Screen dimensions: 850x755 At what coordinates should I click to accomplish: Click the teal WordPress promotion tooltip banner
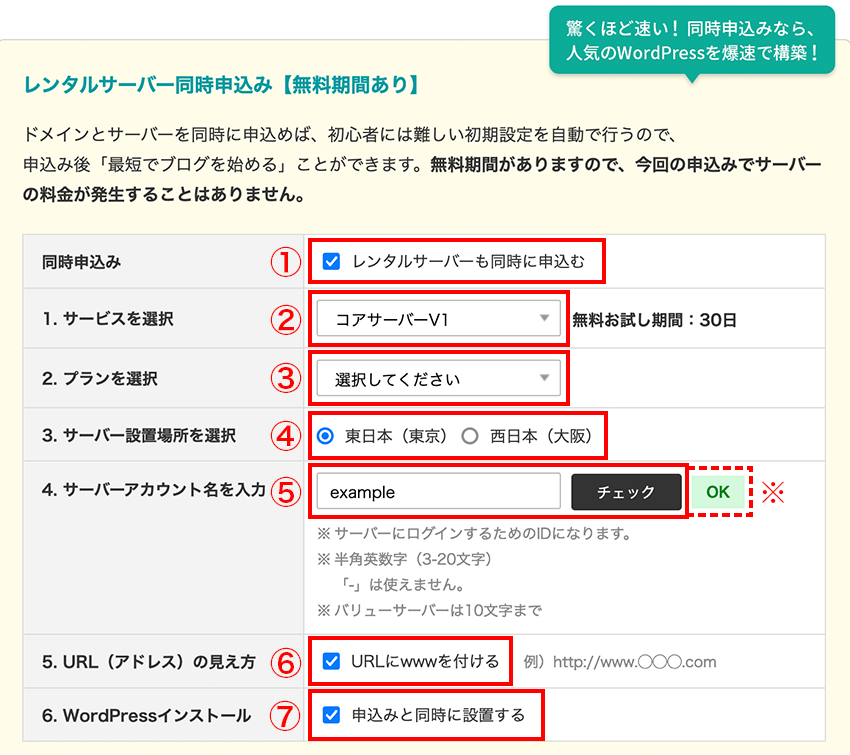tap(691, 41)
